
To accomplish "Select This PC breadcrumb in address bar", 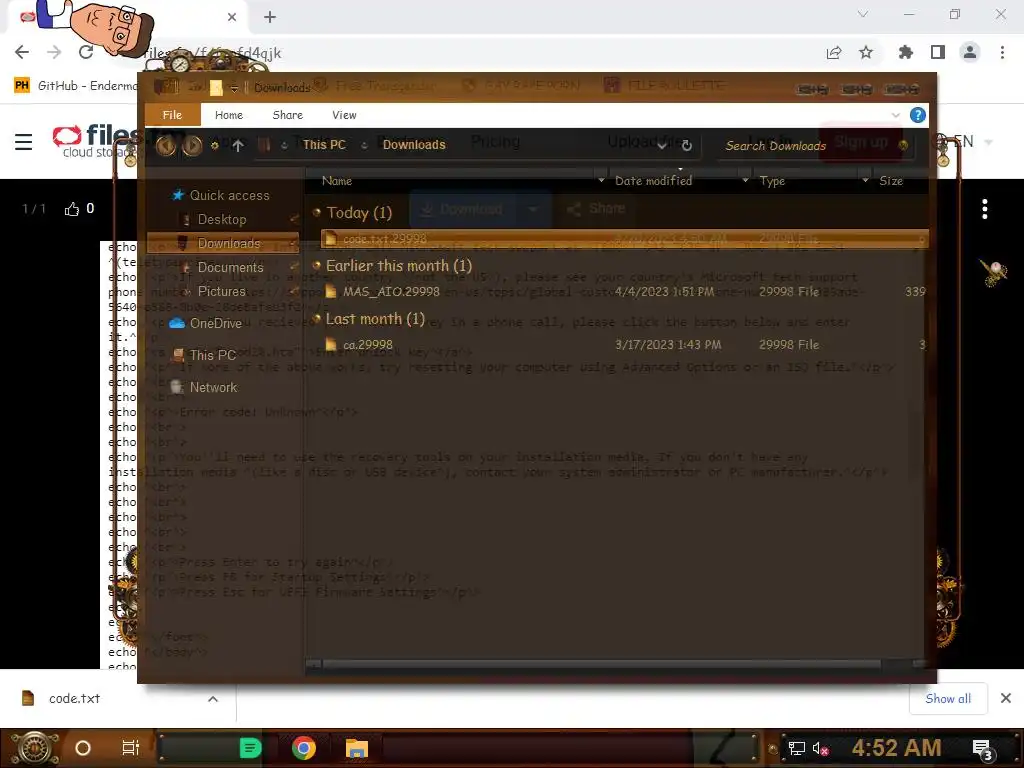I will pos(324,145).
